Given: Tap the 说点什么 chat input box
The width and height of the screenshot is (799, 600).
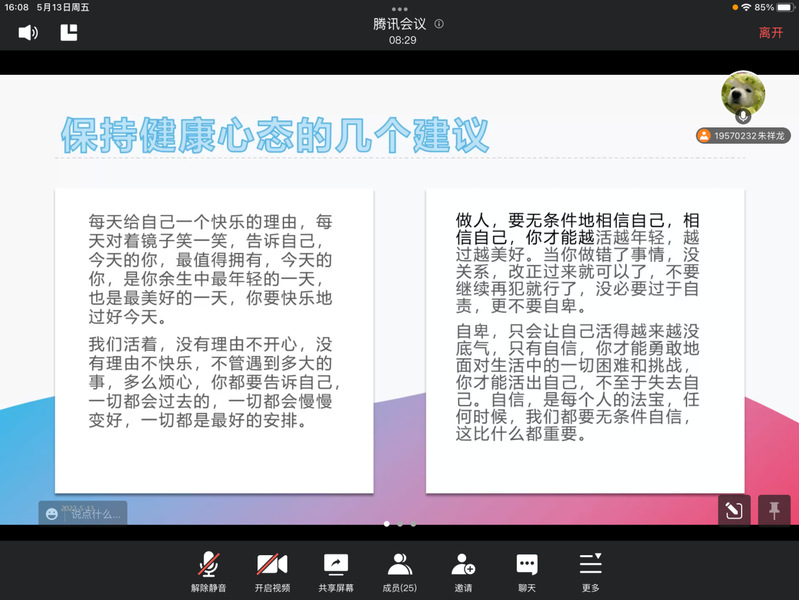Looking at the screenshot, I should click(x=83, y=513).
